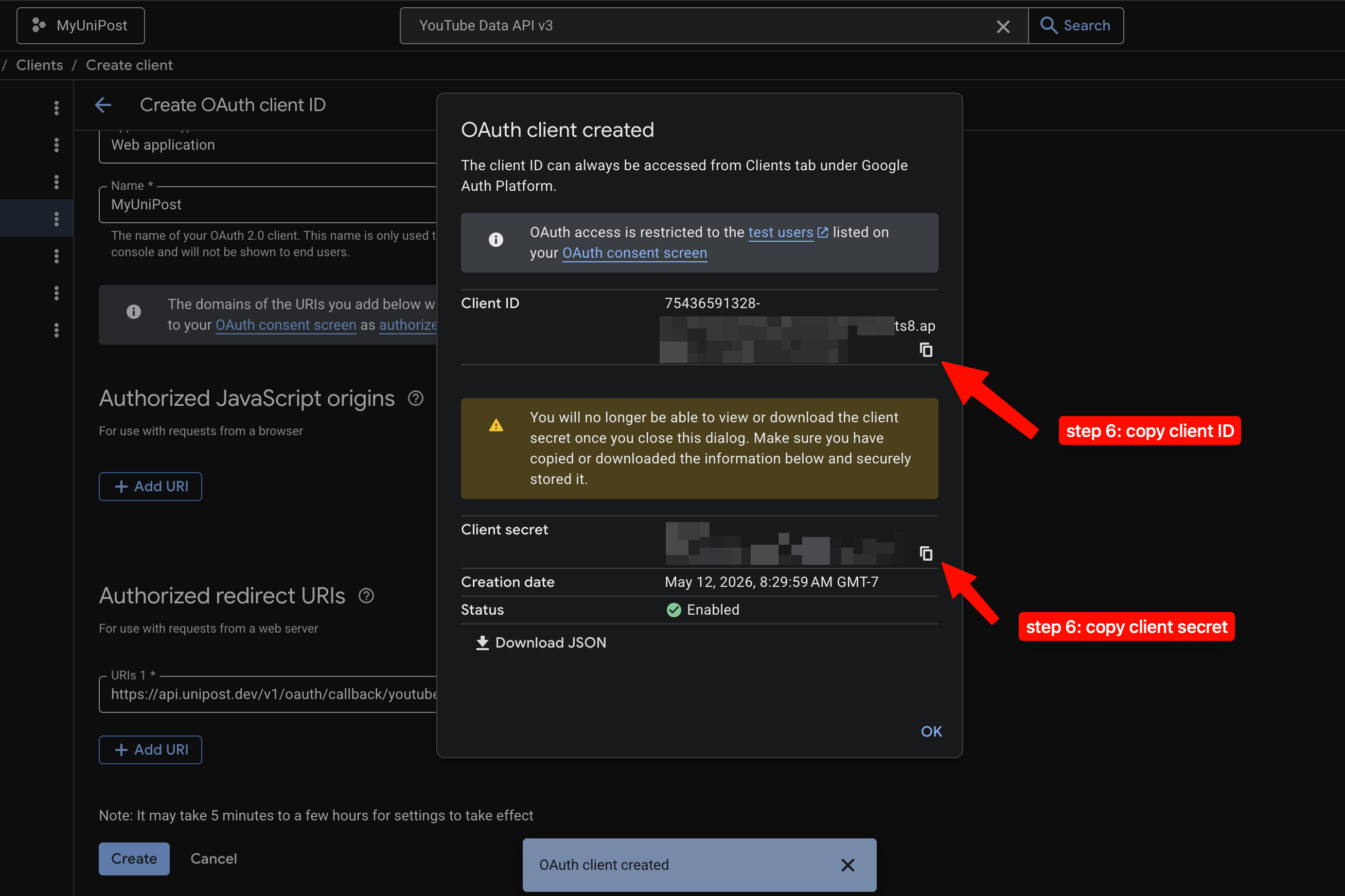
Task: Open OAuth consent screen link in dialog
Action: point(634,253)
